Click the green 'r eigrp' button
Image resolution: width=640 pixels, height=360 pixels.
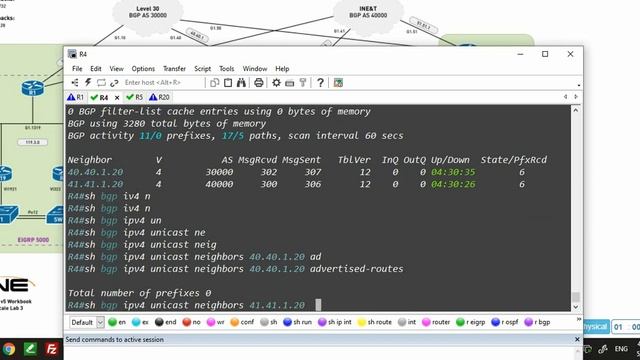(x=471, y=322)
